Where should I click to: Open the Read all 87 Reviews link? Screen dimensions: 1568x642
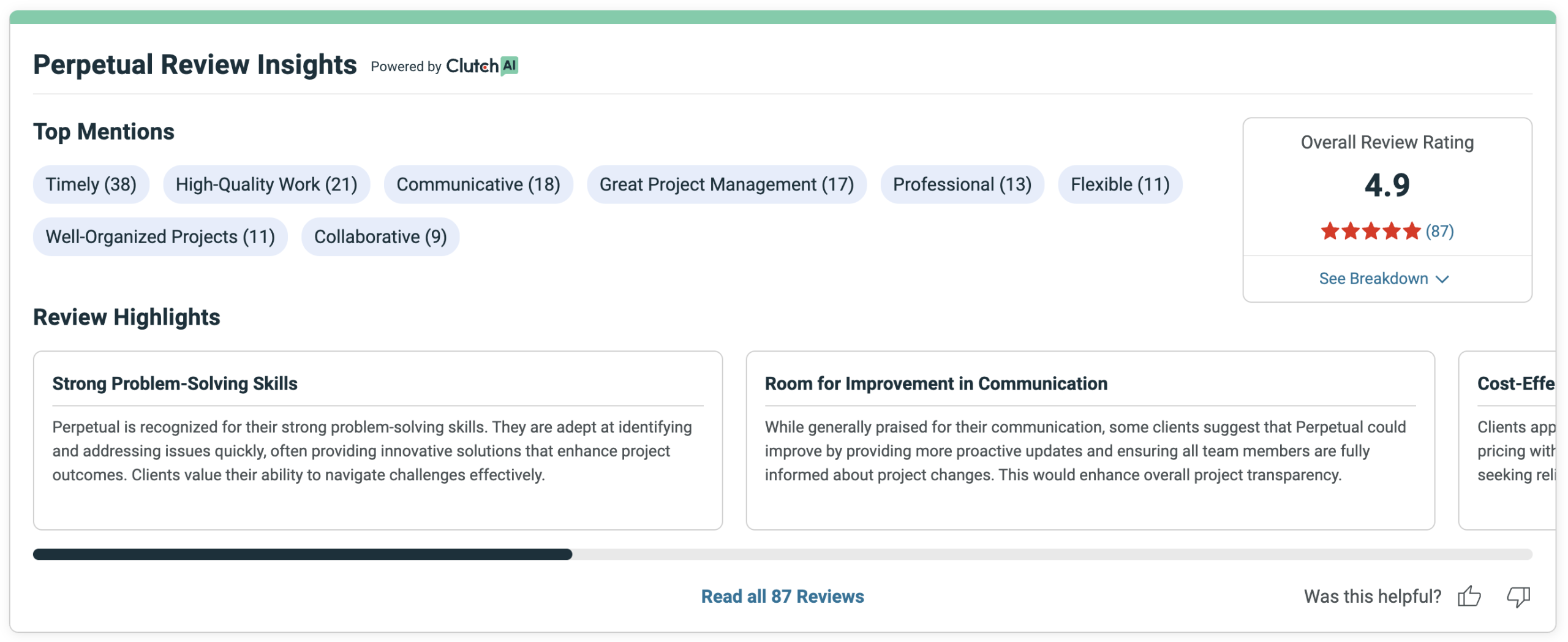pyautogui.click(x=782, y=596)
